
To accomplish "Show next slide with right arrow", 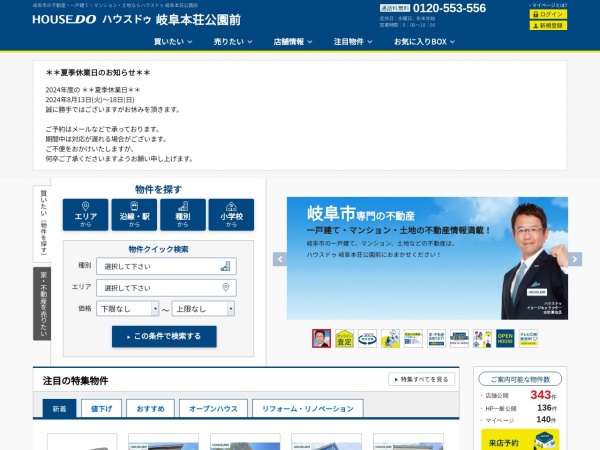I will click(575, 259).
